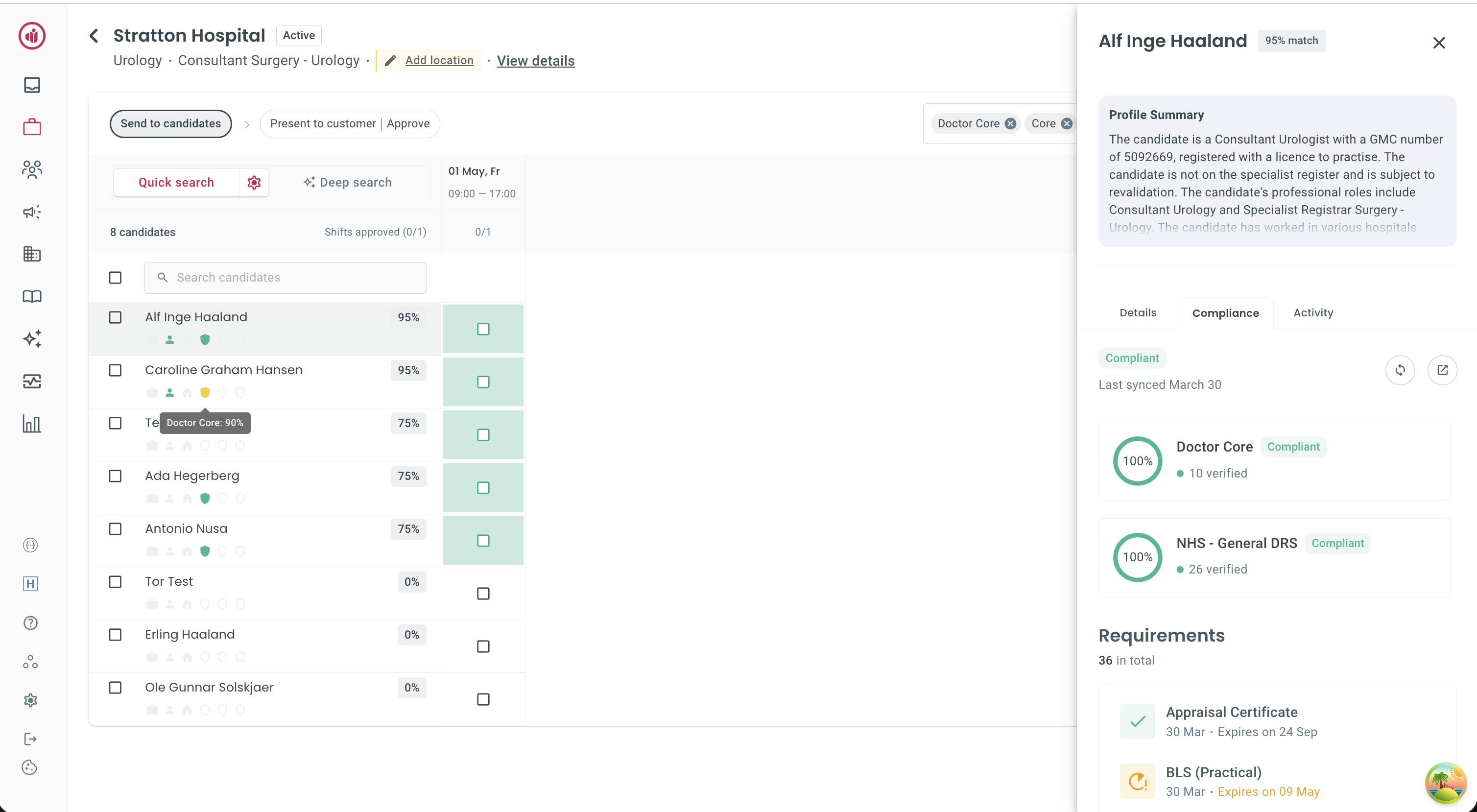This screenshot has height=812, width=1477.
Task: Select the shift checkbox for Caroline Graham Hansen
Action: click(483, 382)
